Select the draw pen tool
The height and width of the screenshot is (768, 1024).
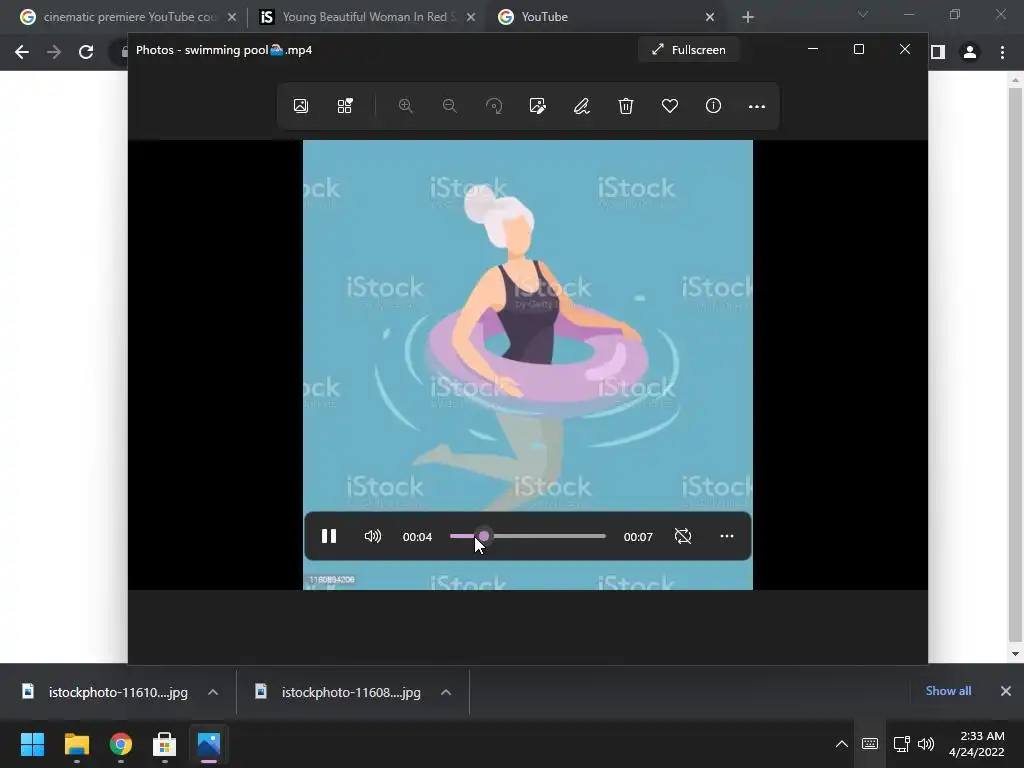point(582,106)
